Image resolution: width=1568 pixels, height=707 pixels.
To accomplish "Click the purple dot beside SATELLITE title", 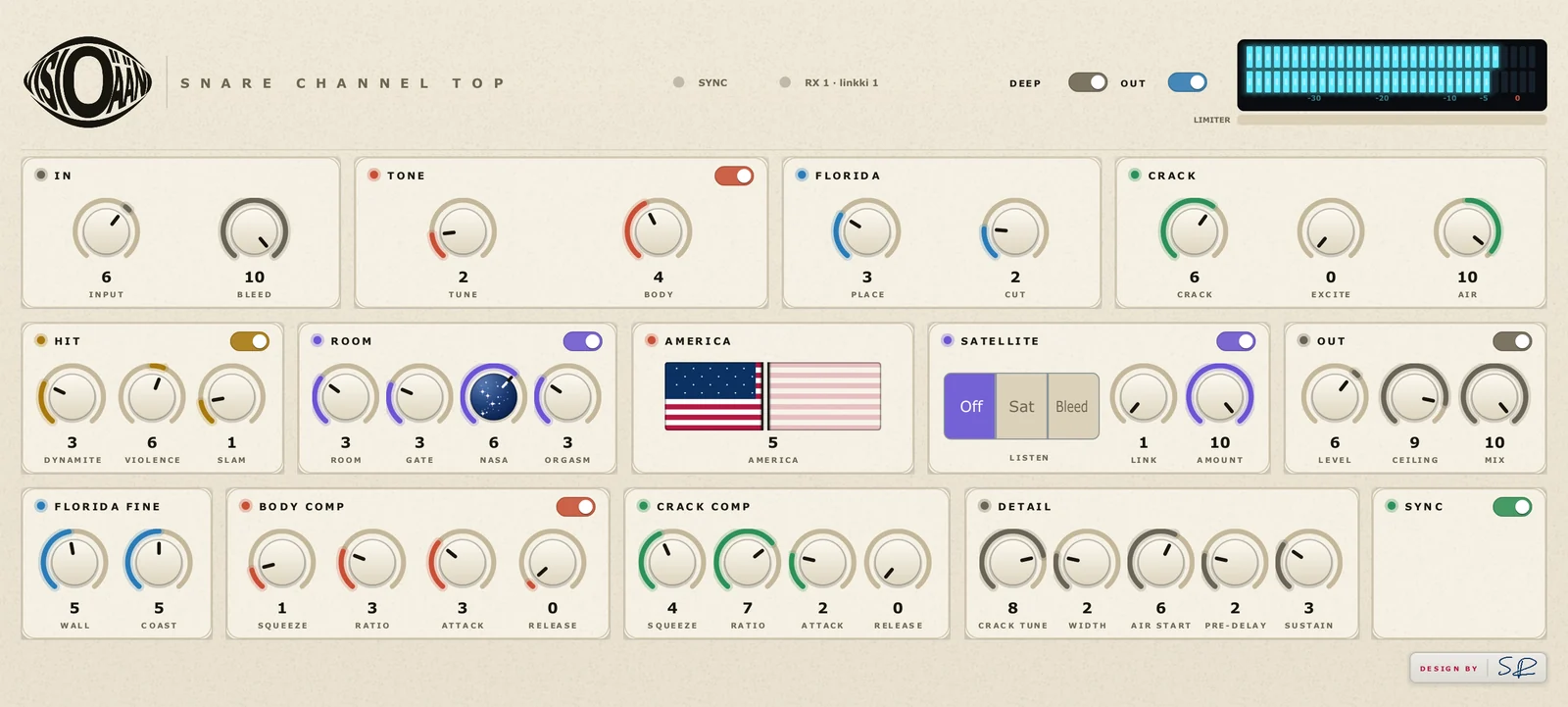I will point(948,340).
